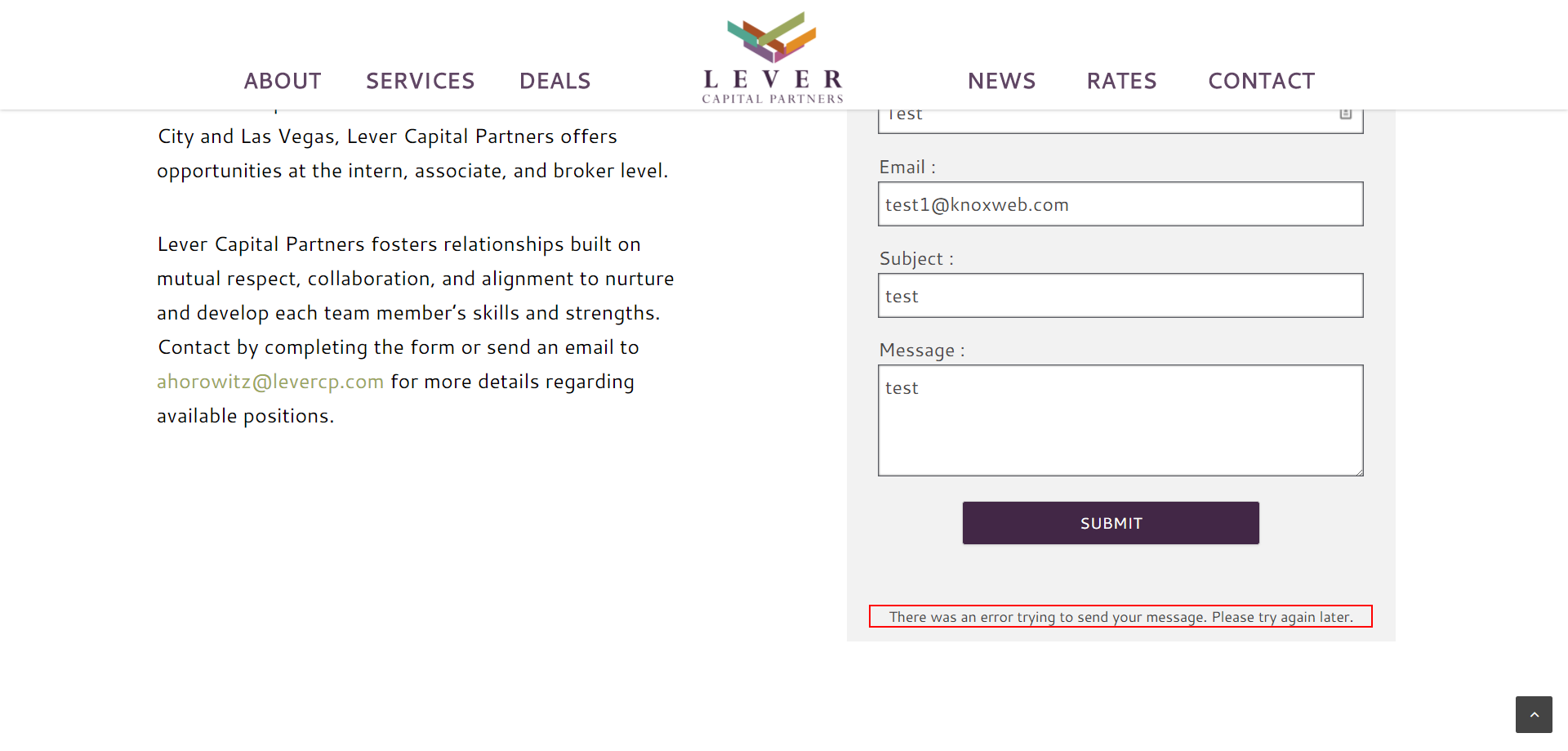Focus the Email input field
This screenshot has height=751, width=1568.
click(x=1120, y=204)
